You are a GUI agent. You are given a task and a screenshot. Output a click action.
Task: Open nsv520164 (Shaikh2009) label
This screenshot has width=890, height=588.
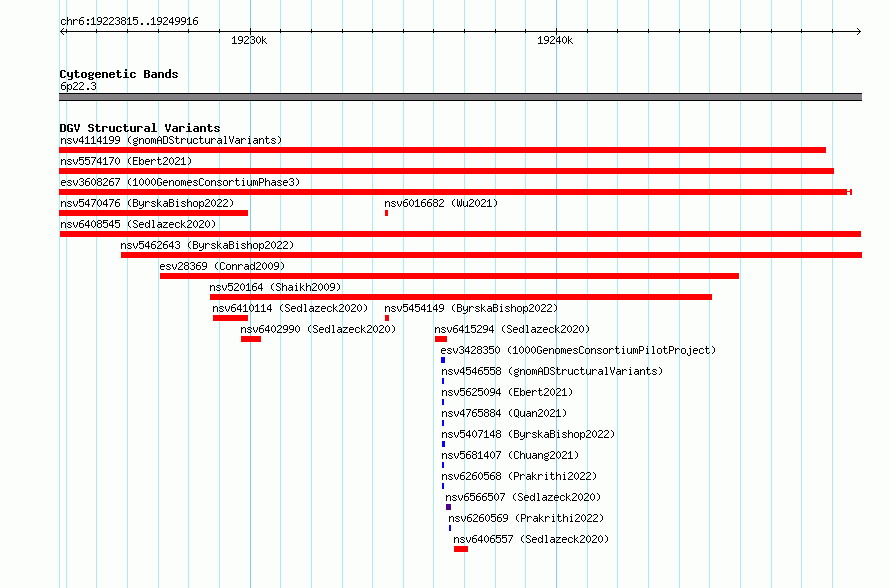pos(275,287)
